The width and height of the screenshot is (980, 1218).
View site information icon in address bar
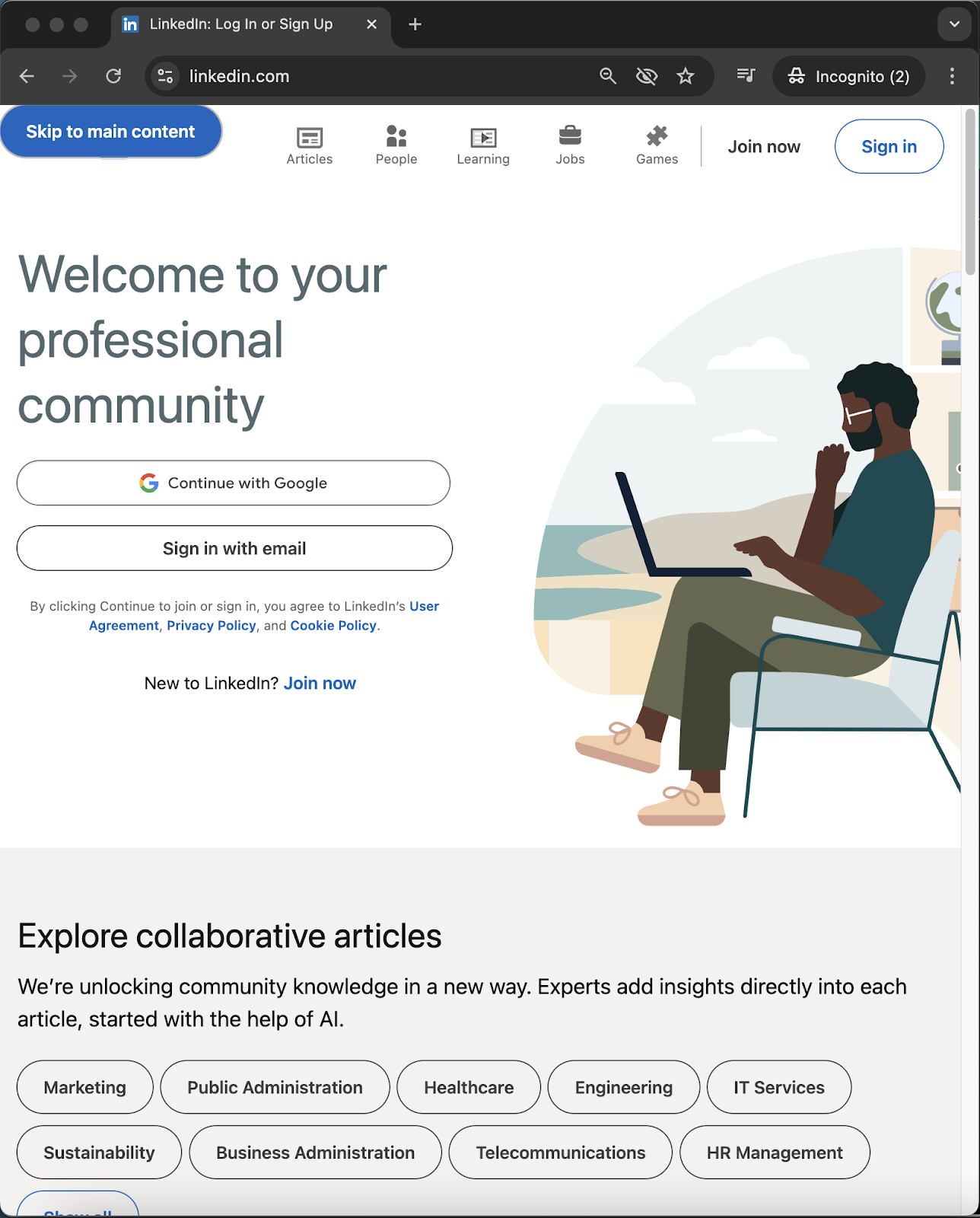tap(165, 76)
